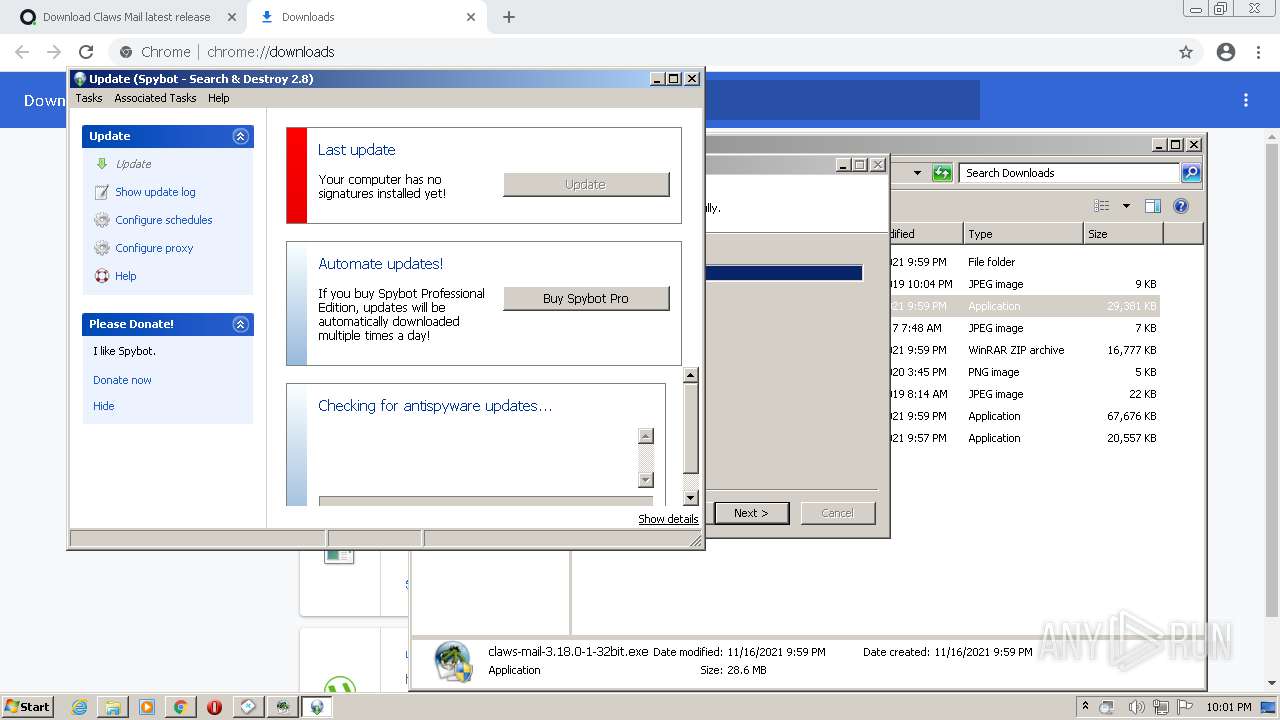Open Show update log link
Screen dimensions: 1280x720
(155, 192)
